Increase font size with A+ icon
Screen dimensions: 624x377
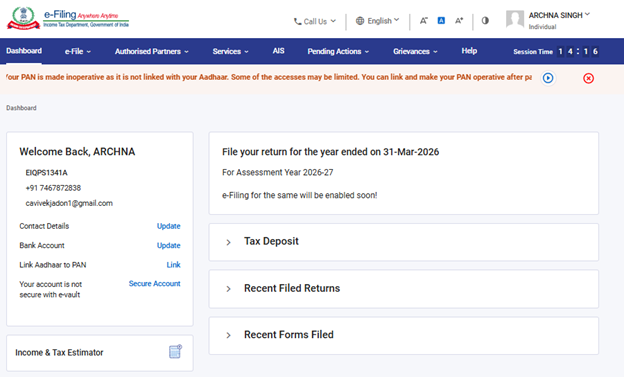click(x=459, y=21)
